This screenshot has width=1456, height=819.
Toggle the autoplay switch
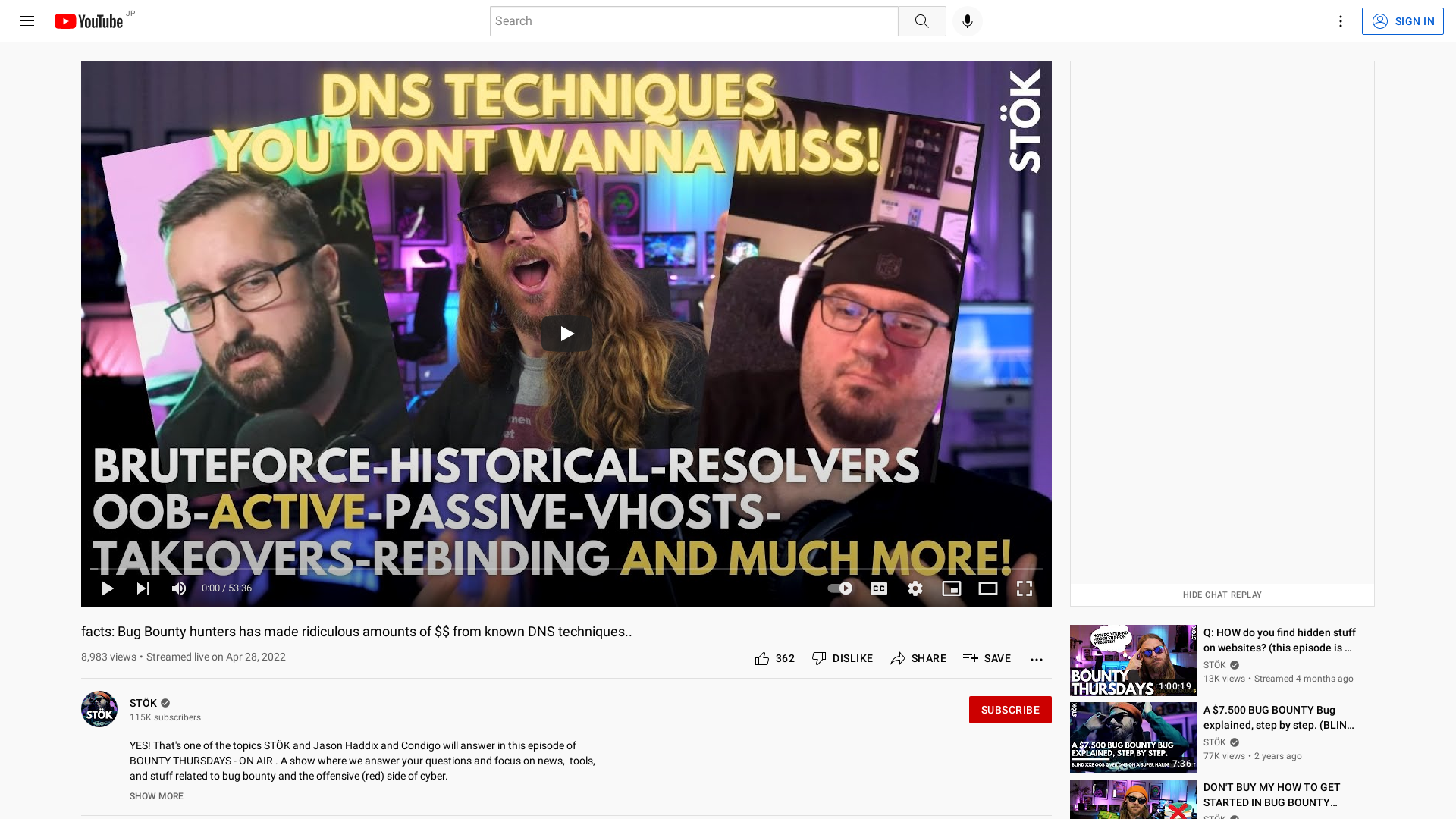coord(839,588)
